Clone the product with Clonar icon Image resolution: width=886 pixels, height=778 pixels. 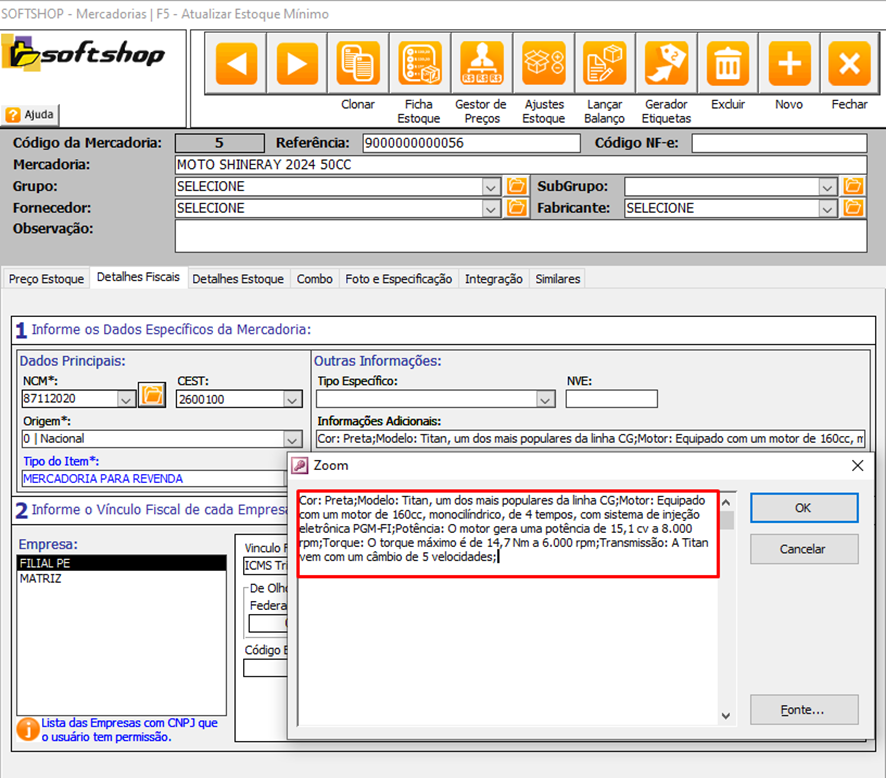point(357,64)
